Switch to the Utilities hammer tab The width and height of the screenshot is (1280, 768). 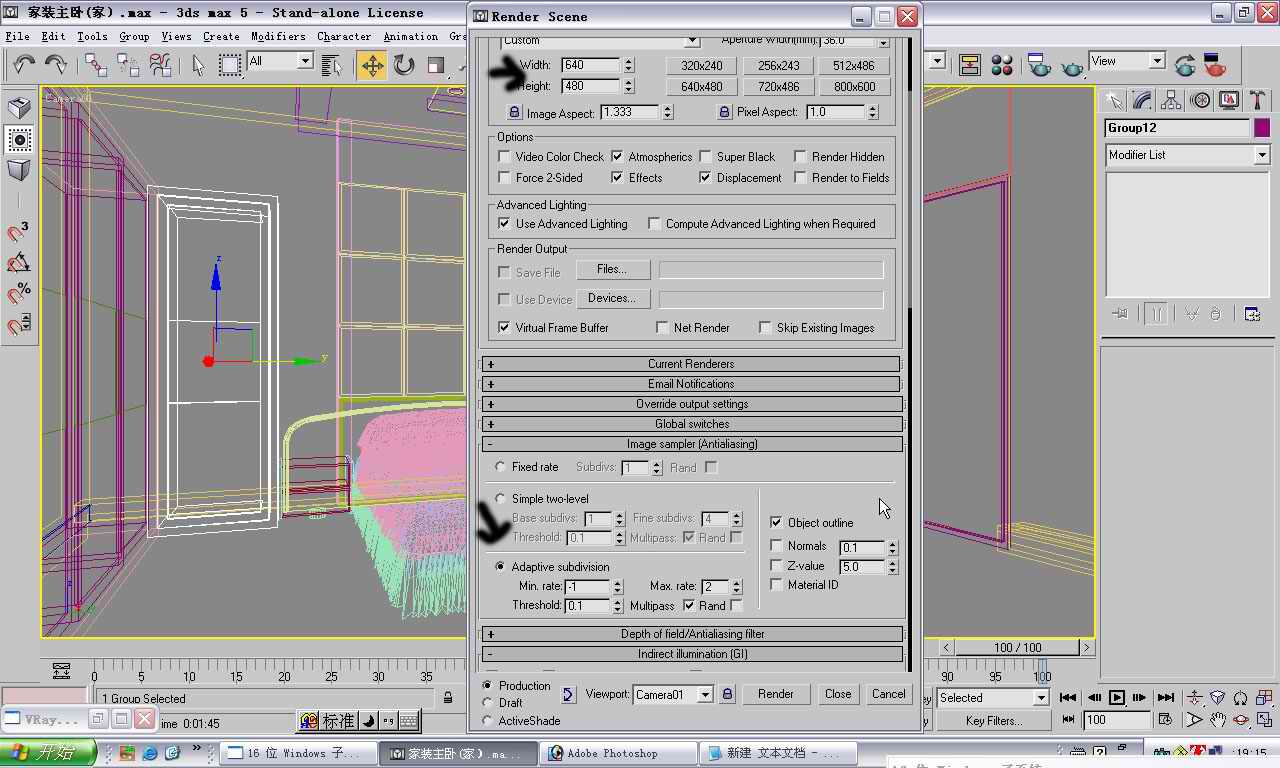click(x=1258, y=100)
